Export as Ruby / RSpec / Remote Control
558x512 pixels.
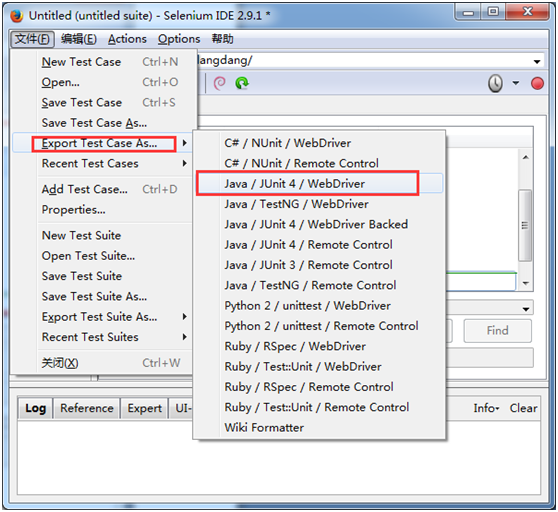[319, 387]
